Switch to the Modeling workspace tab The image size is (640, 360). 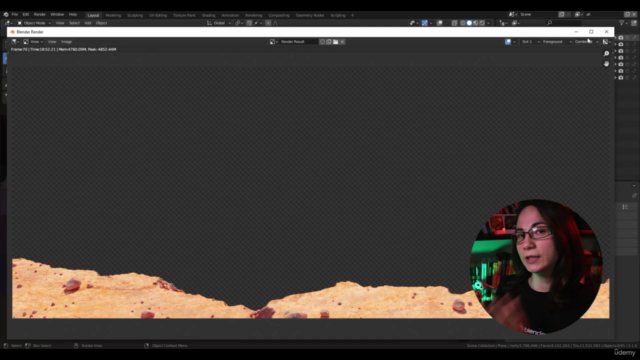point(113,15)
